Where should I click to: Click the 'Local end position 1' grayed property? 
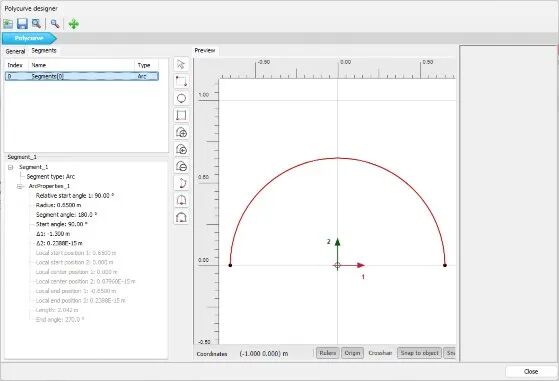pyautogui.click(x=76, y=291)
